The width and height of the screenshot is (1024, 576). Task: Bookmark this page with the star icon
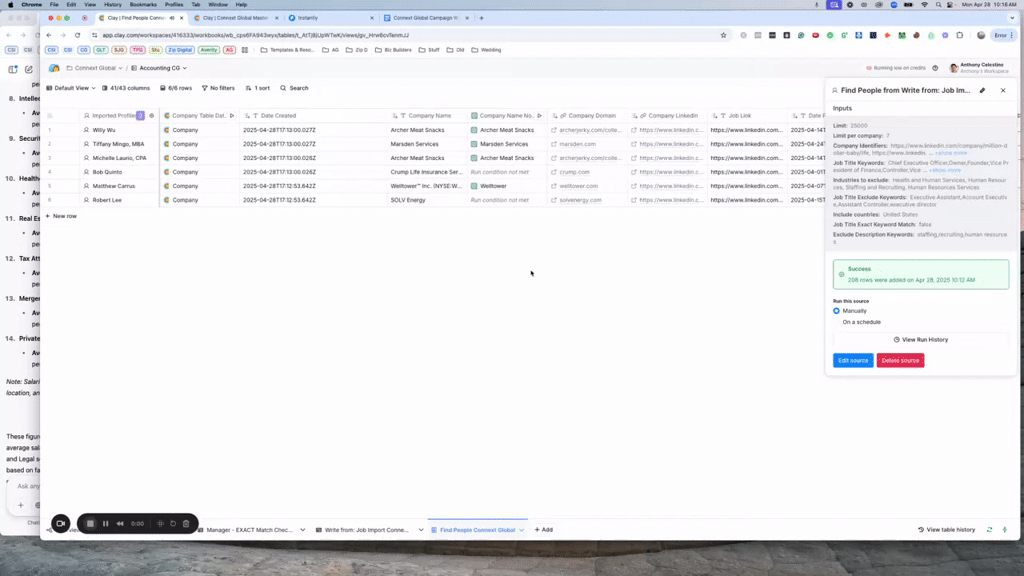[723, 35]
